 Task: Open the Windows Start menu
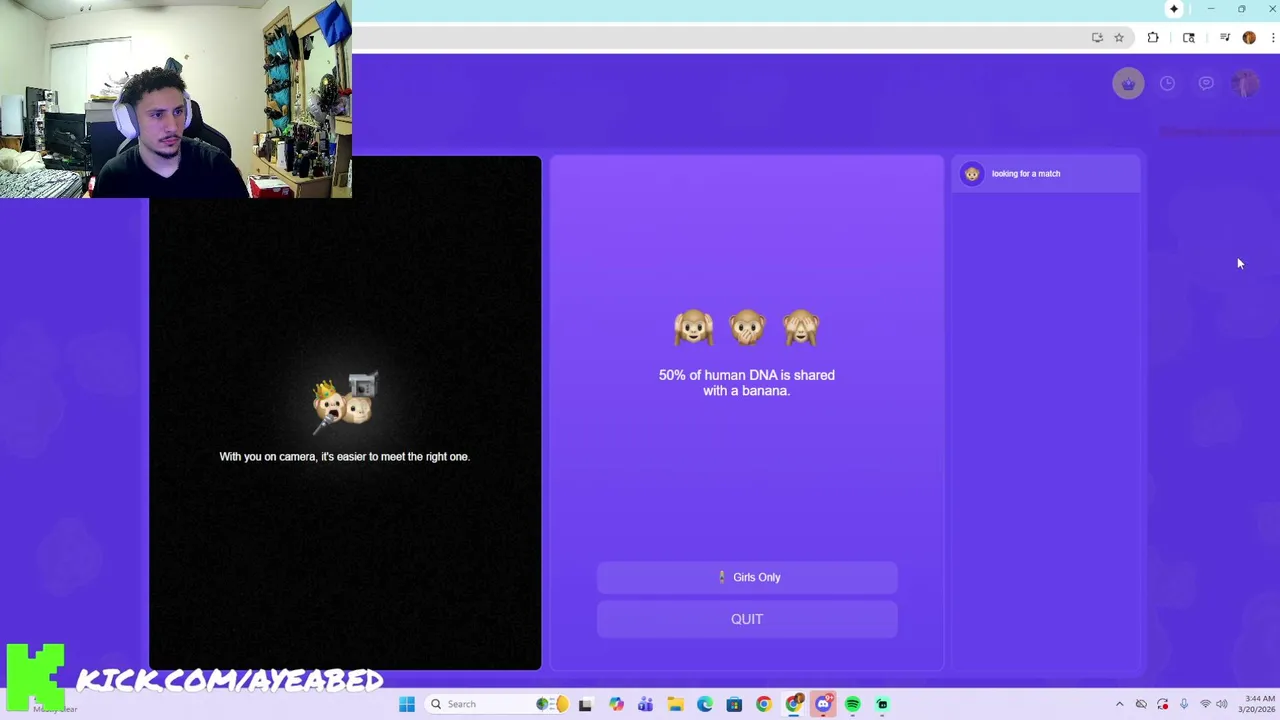[407, 704]
